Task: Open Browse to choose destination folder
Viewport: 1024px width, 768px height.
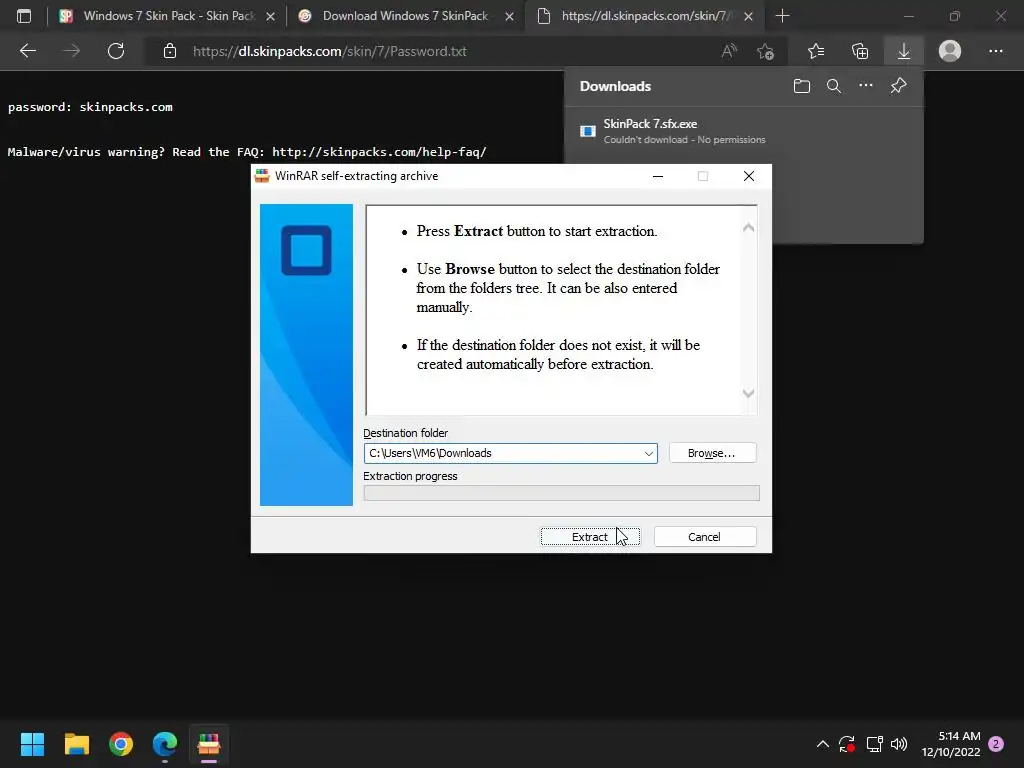Action: pos(712,453)
